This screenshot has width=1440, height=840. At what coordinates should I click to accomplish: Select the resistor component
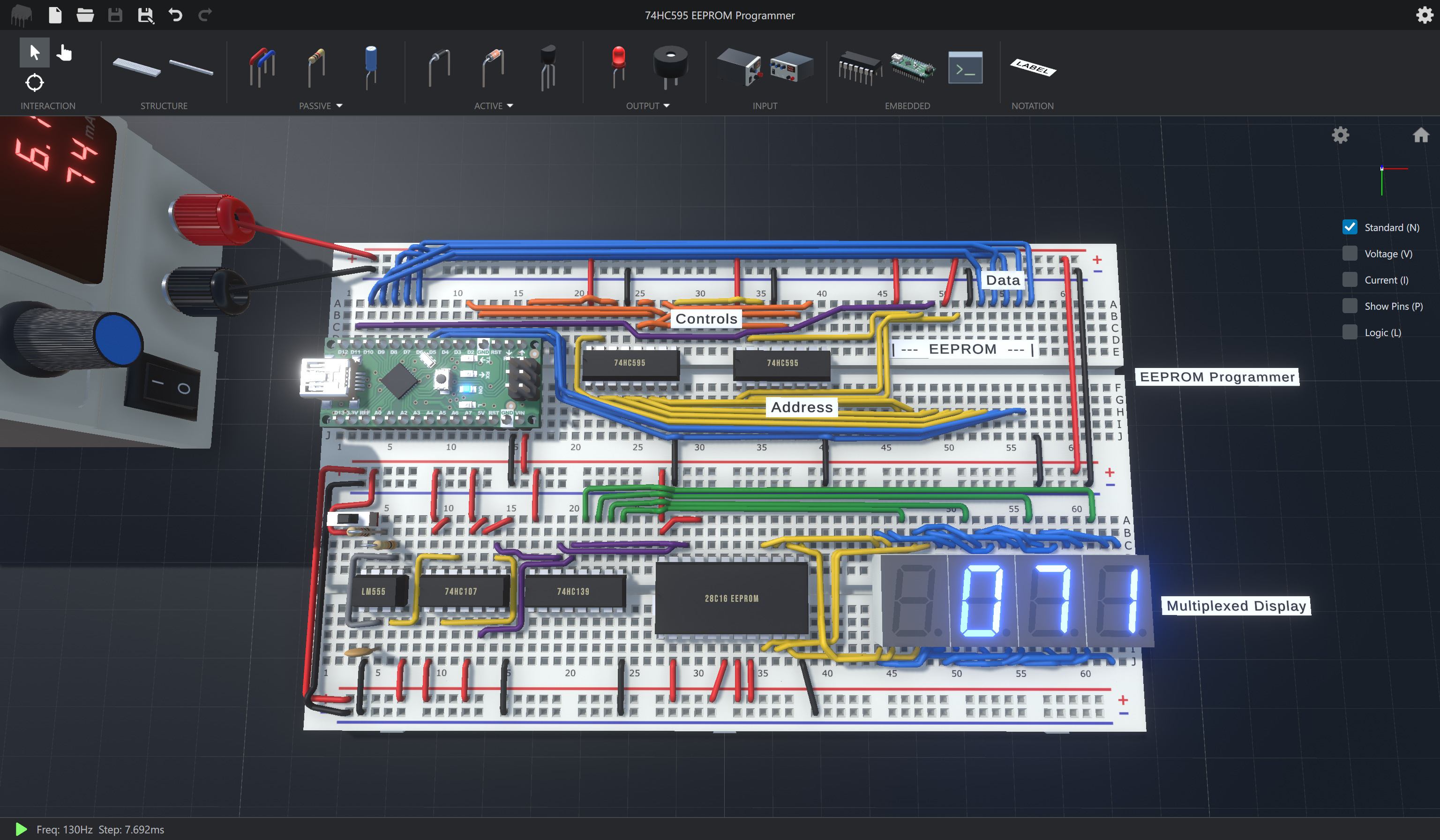click(316, 67)
